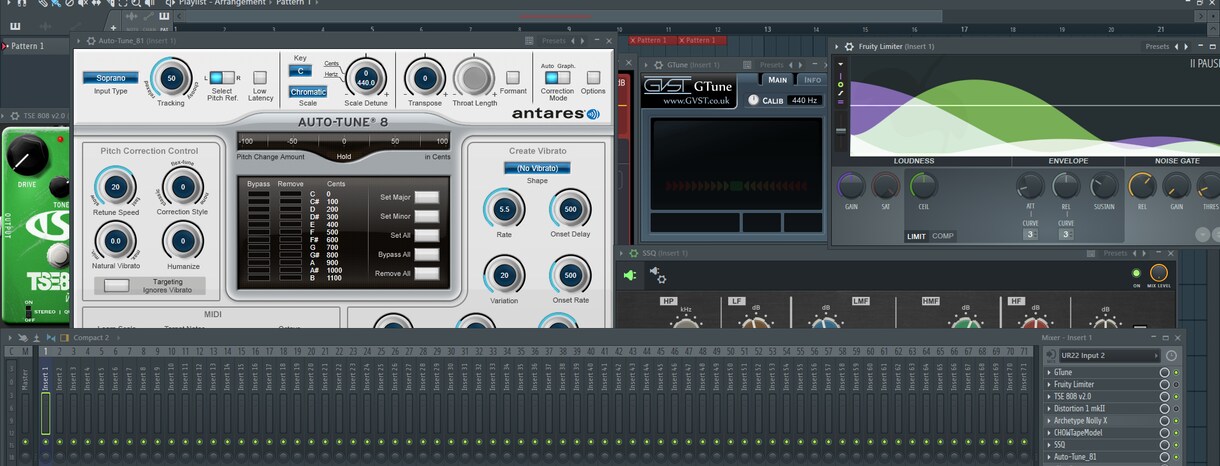Enable Low Latency in Auto-Tune
The height and width of the screenshot is (466, 1220).
pos(260,77)
